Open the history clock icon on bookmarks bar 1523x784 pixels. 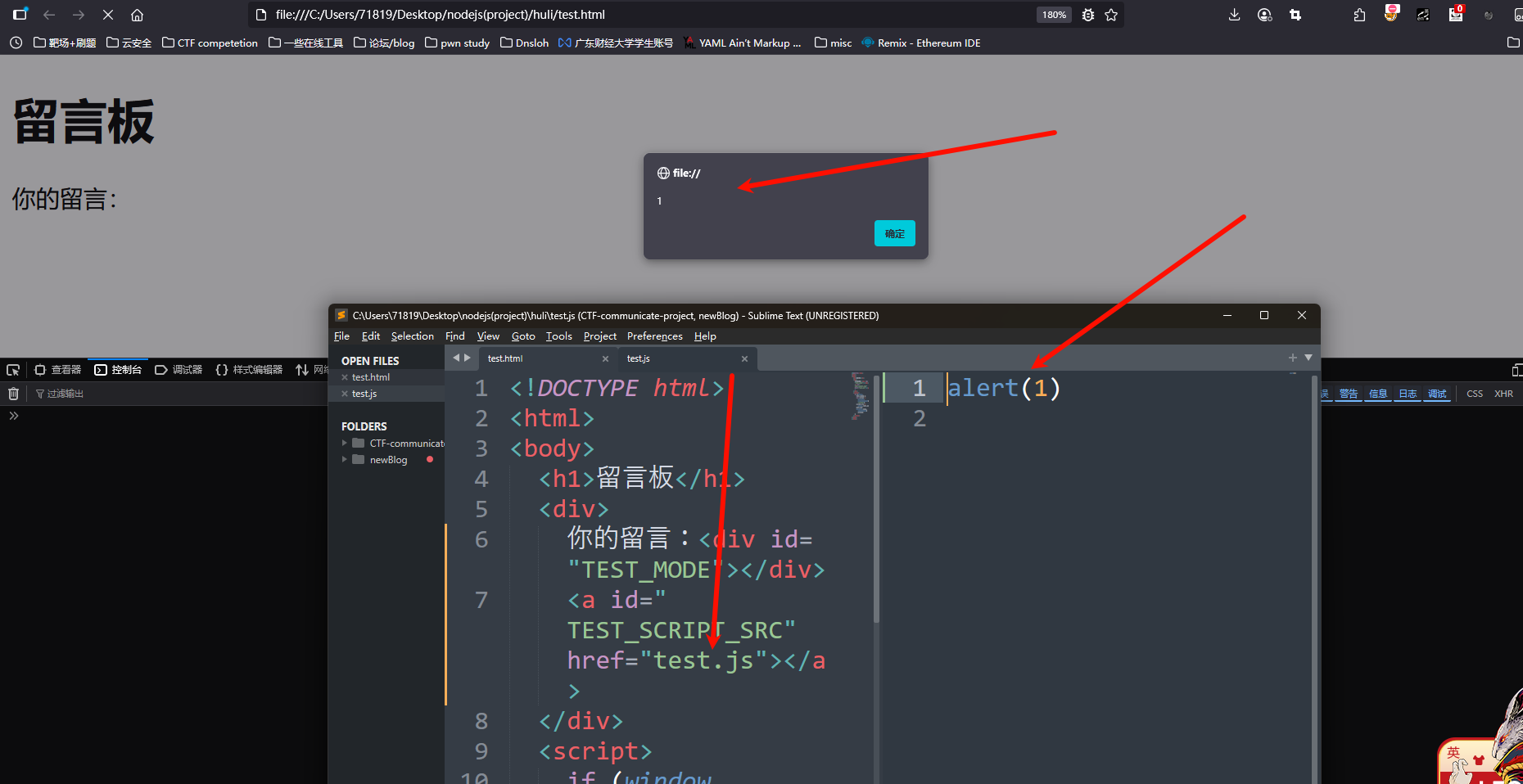click(x=16, y=43)
